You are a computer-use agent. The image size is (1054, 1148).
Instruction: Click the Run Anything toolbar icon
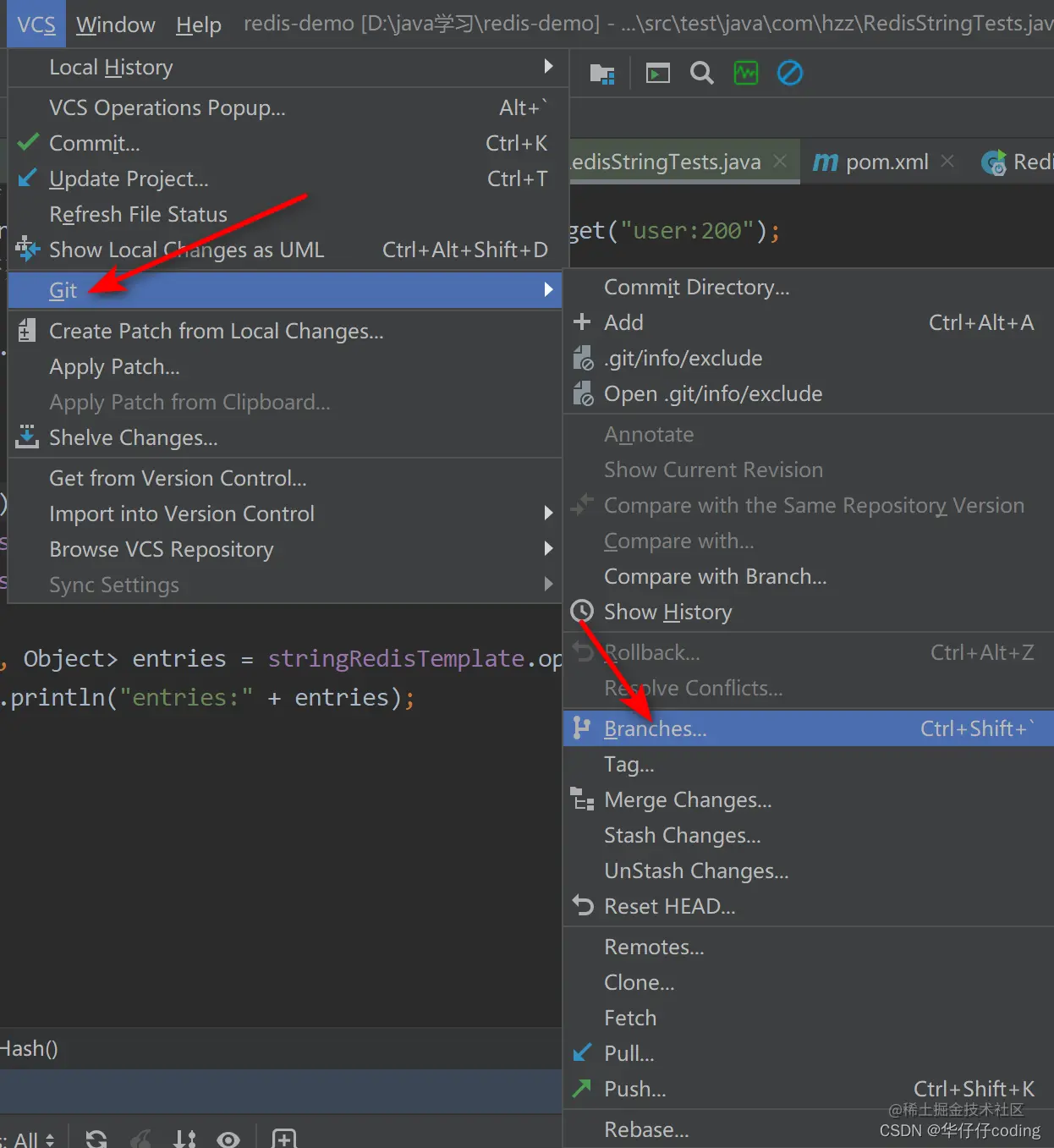click(x=658, y=74)
